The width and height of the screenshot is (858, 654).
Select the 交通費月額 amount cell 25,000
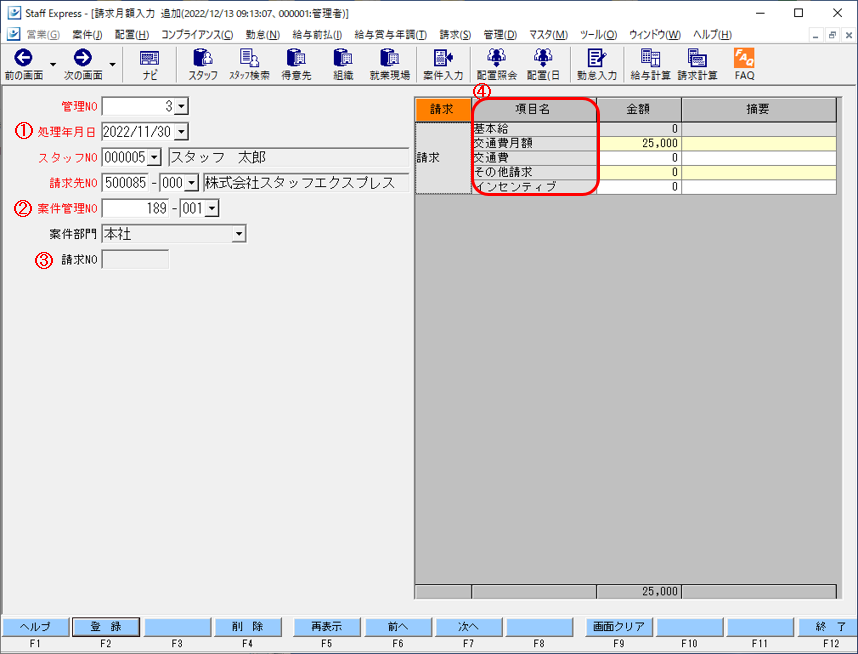tap(639, 143)
